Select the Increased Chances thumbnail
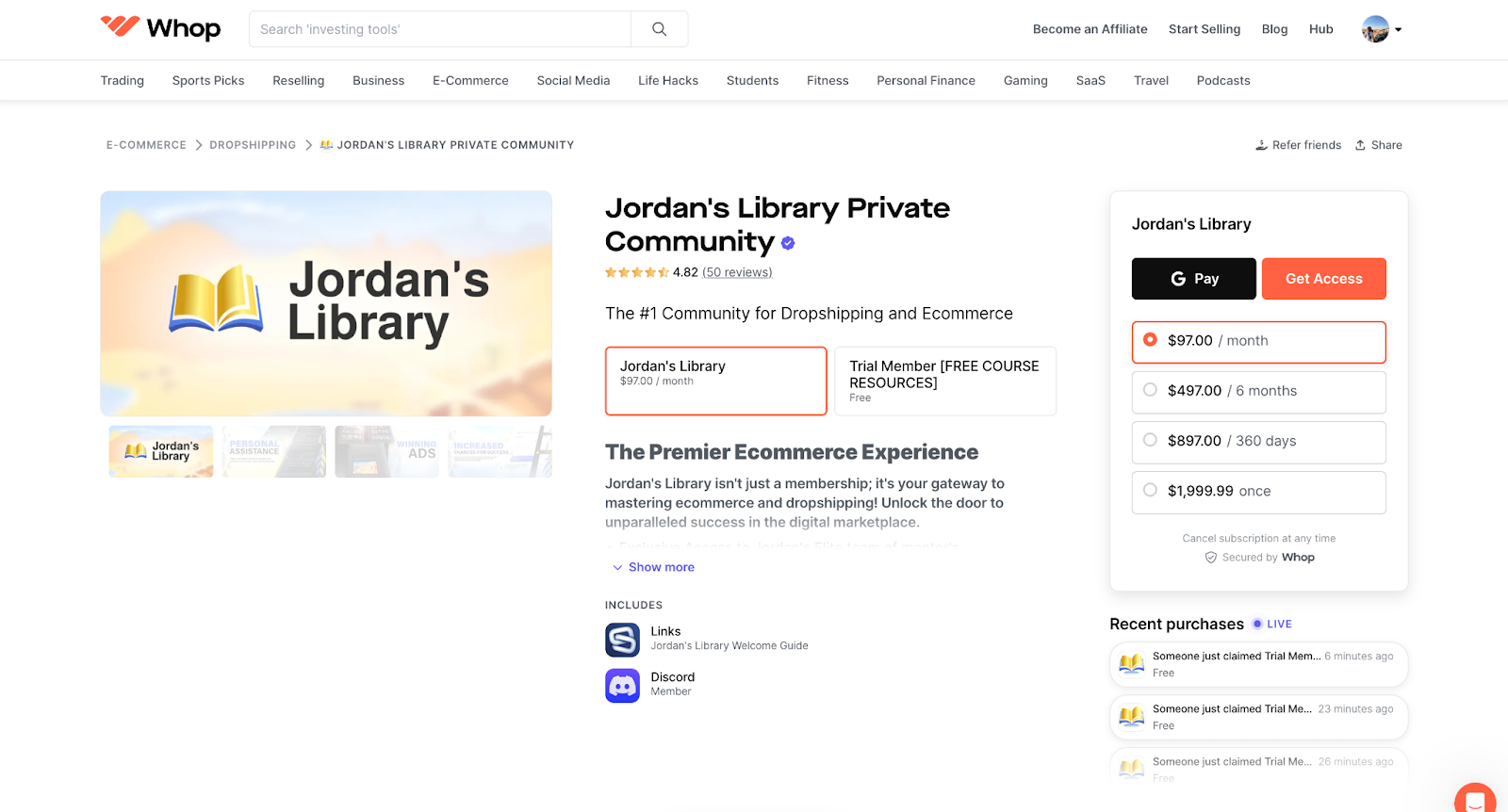 tap(500, 451)
